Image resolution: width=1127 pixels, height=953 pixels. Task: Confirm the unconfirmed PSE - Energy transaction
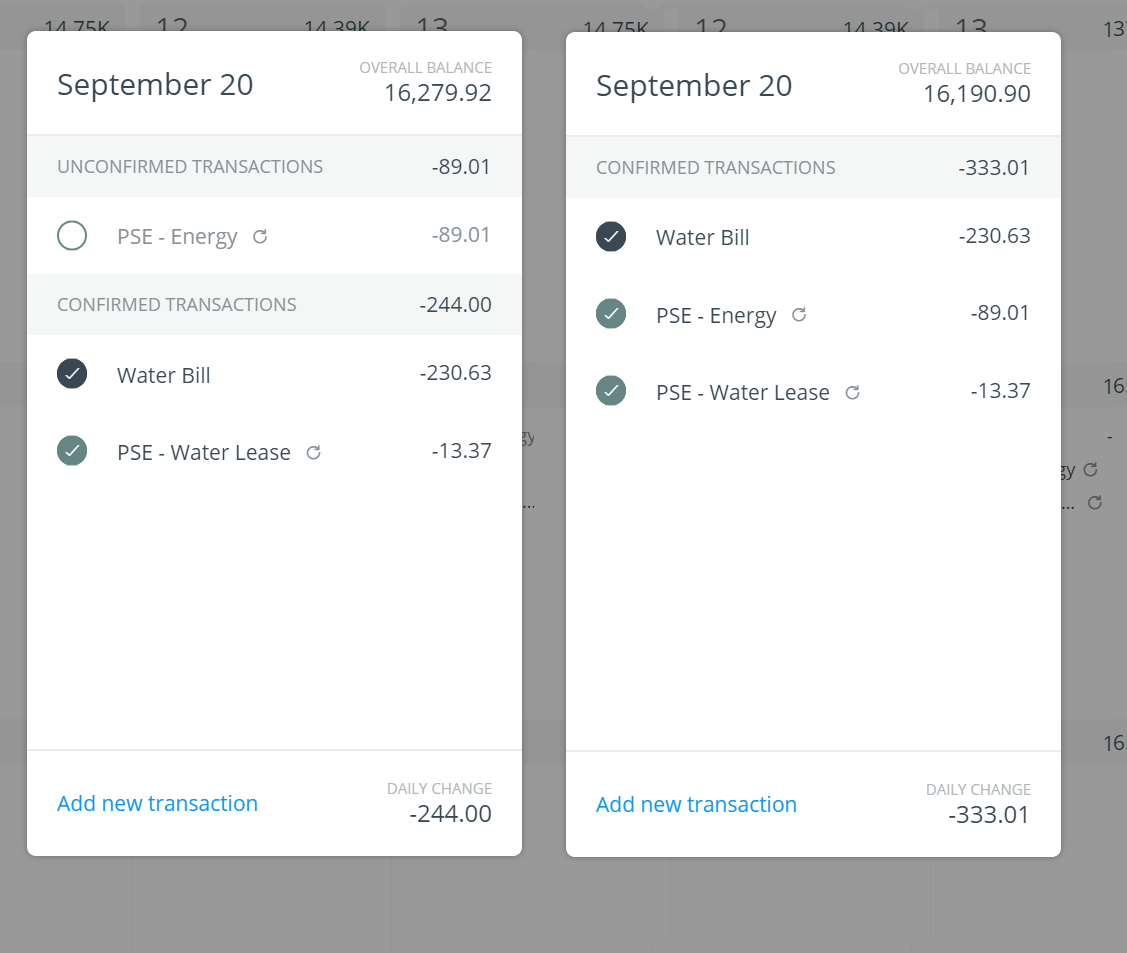click(x=72, y=236)
